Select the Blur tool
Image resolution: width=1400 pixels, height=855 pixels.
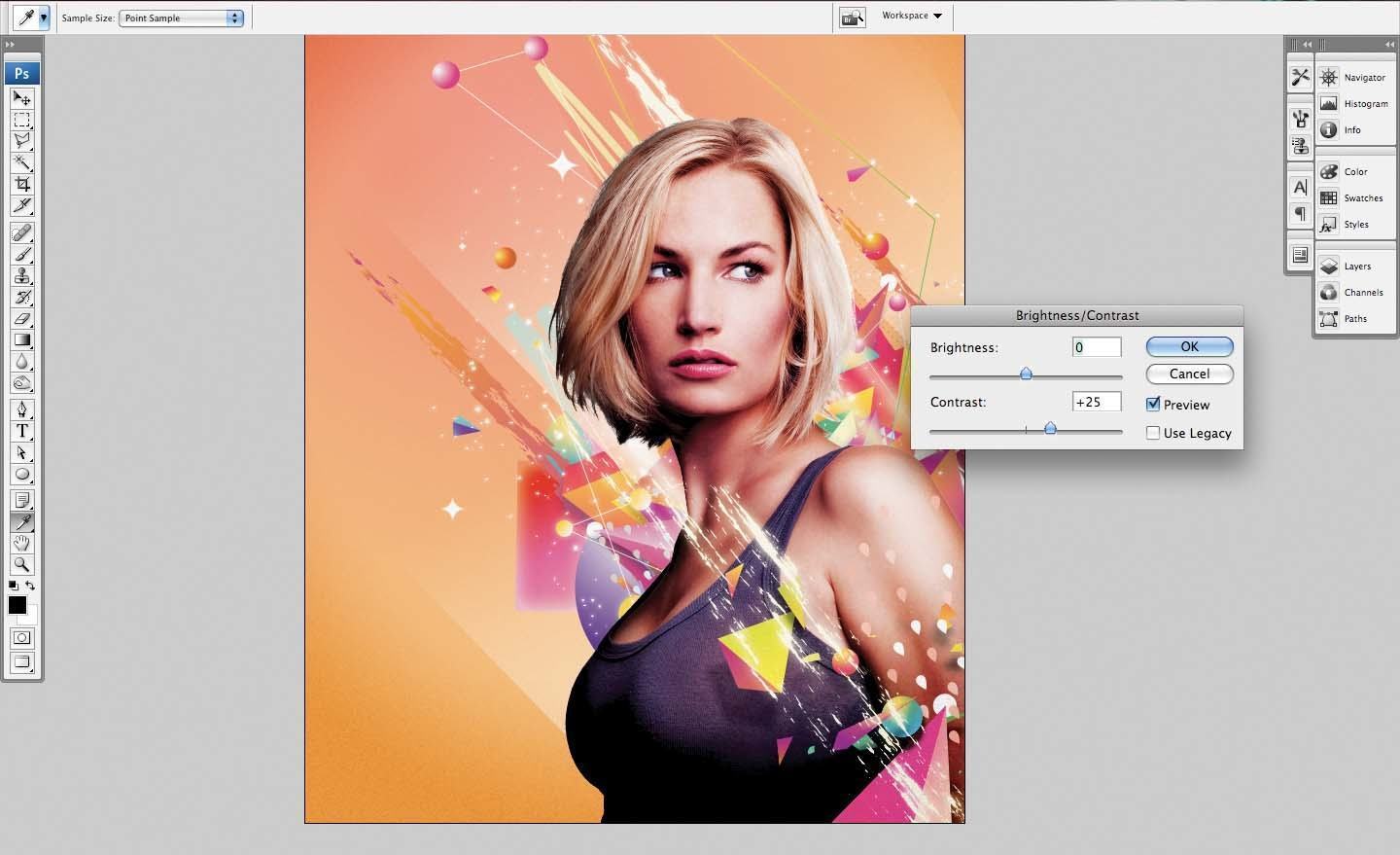21,361
